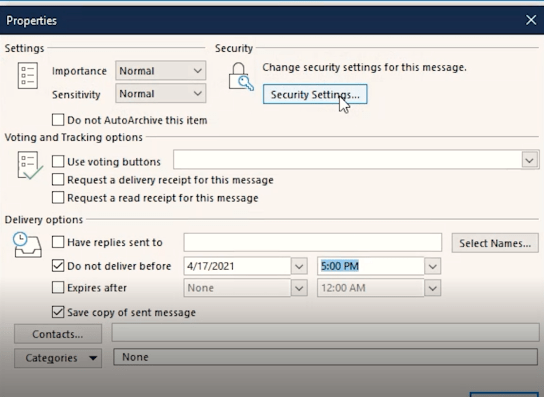The image size is (544, 397).
Task: Open the Categories dropdown button
Action: pyautogui.click(x=58, y=358)
